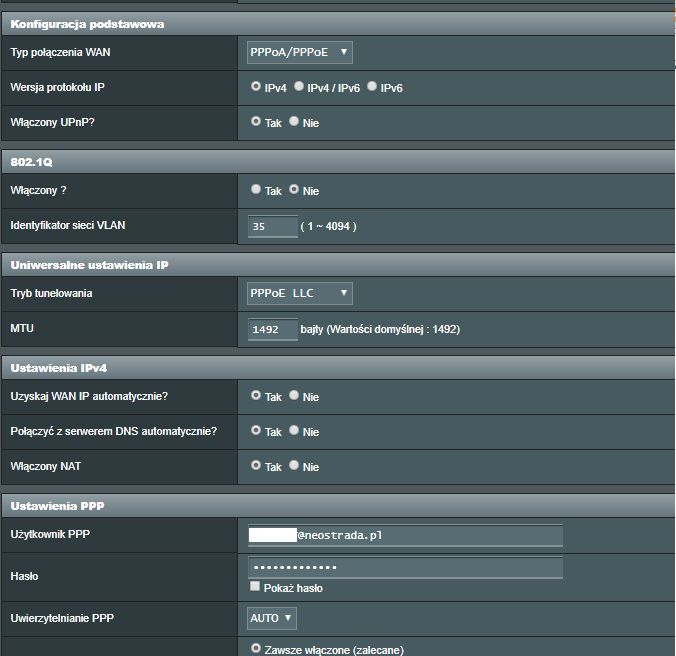
Task: Set automatic WAN IP to Nie
Action: (x=294, y=396)
